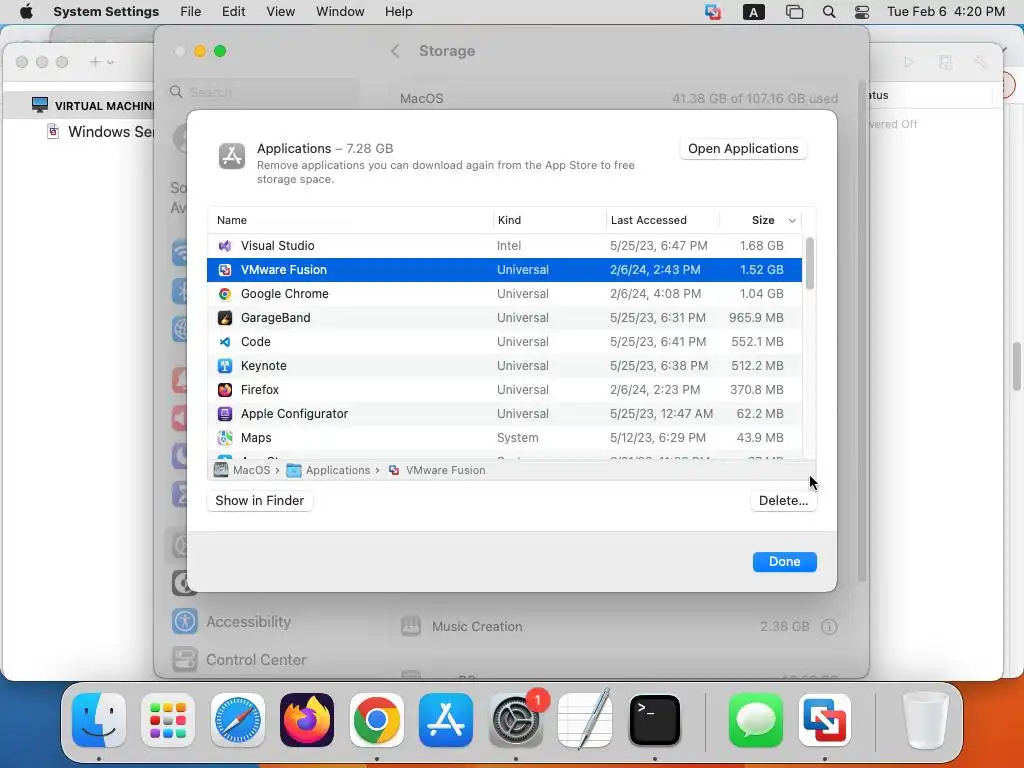This screenshot has height=768, width=1024.
Task: Launch Firefox from the Dock
Action: [307, 720]
